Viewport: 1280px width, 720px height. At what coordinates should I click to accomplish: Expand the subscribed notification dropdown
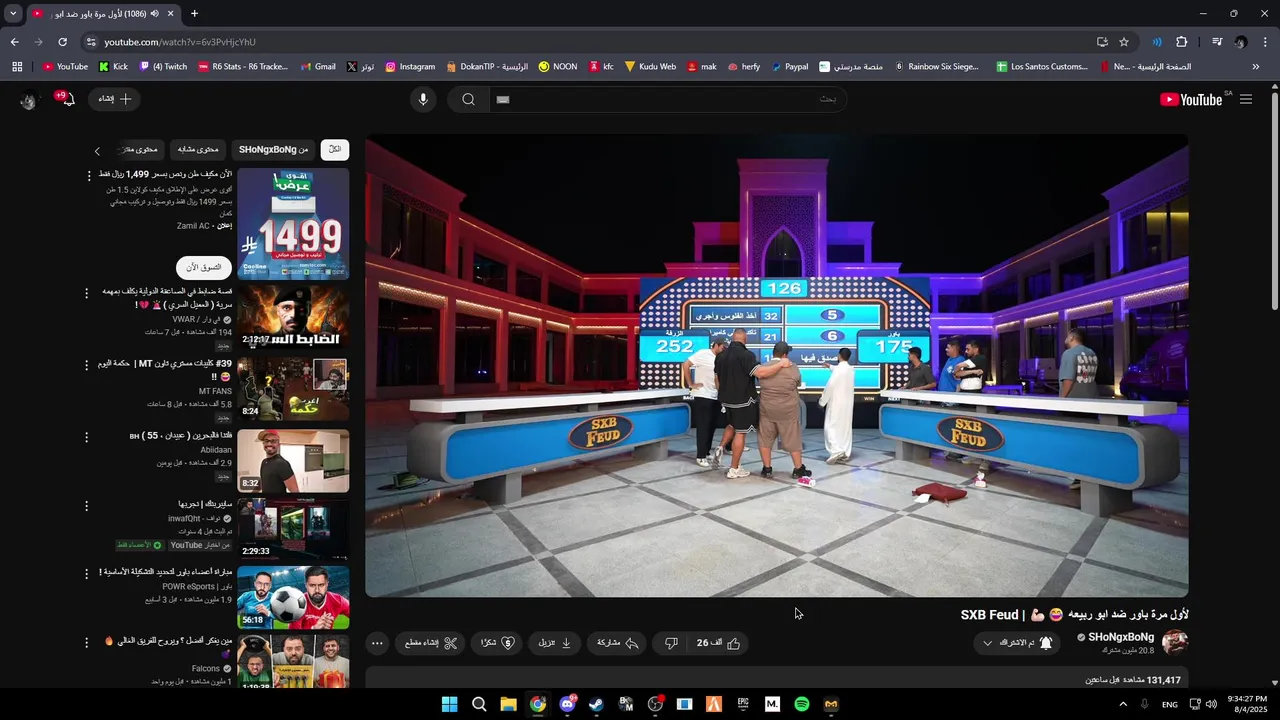click(1017, 643)
